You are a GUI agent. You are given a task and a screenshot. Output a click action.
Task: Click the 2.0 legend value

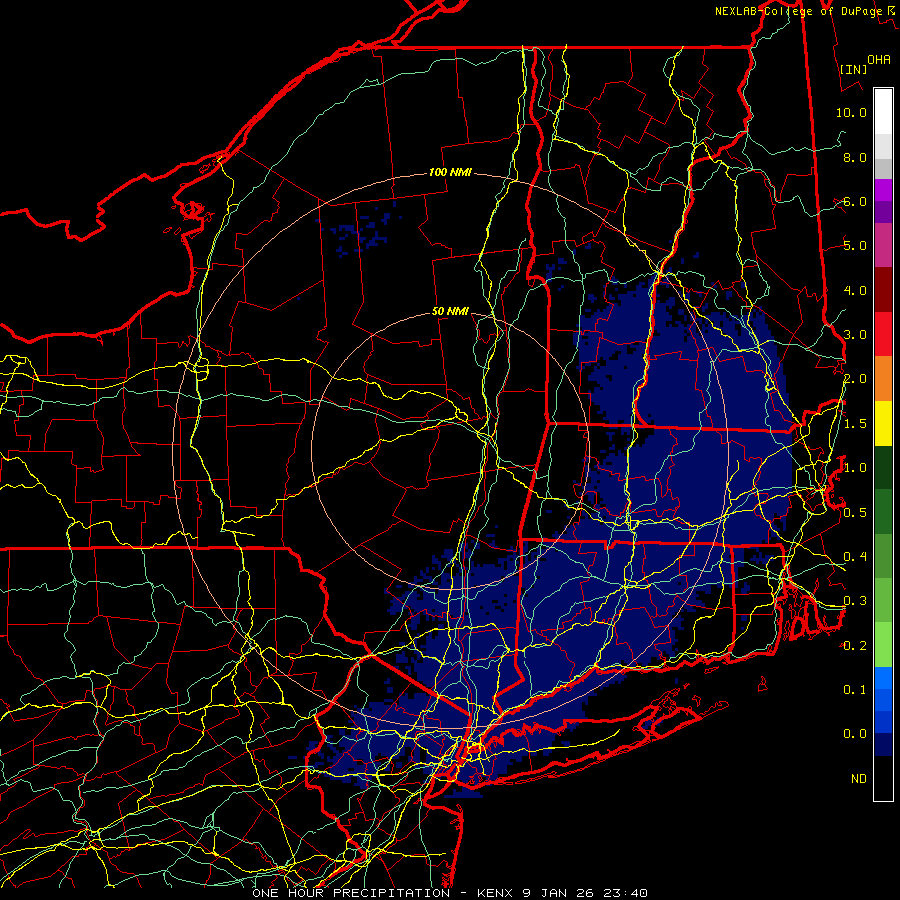click(x=855, y=379)
